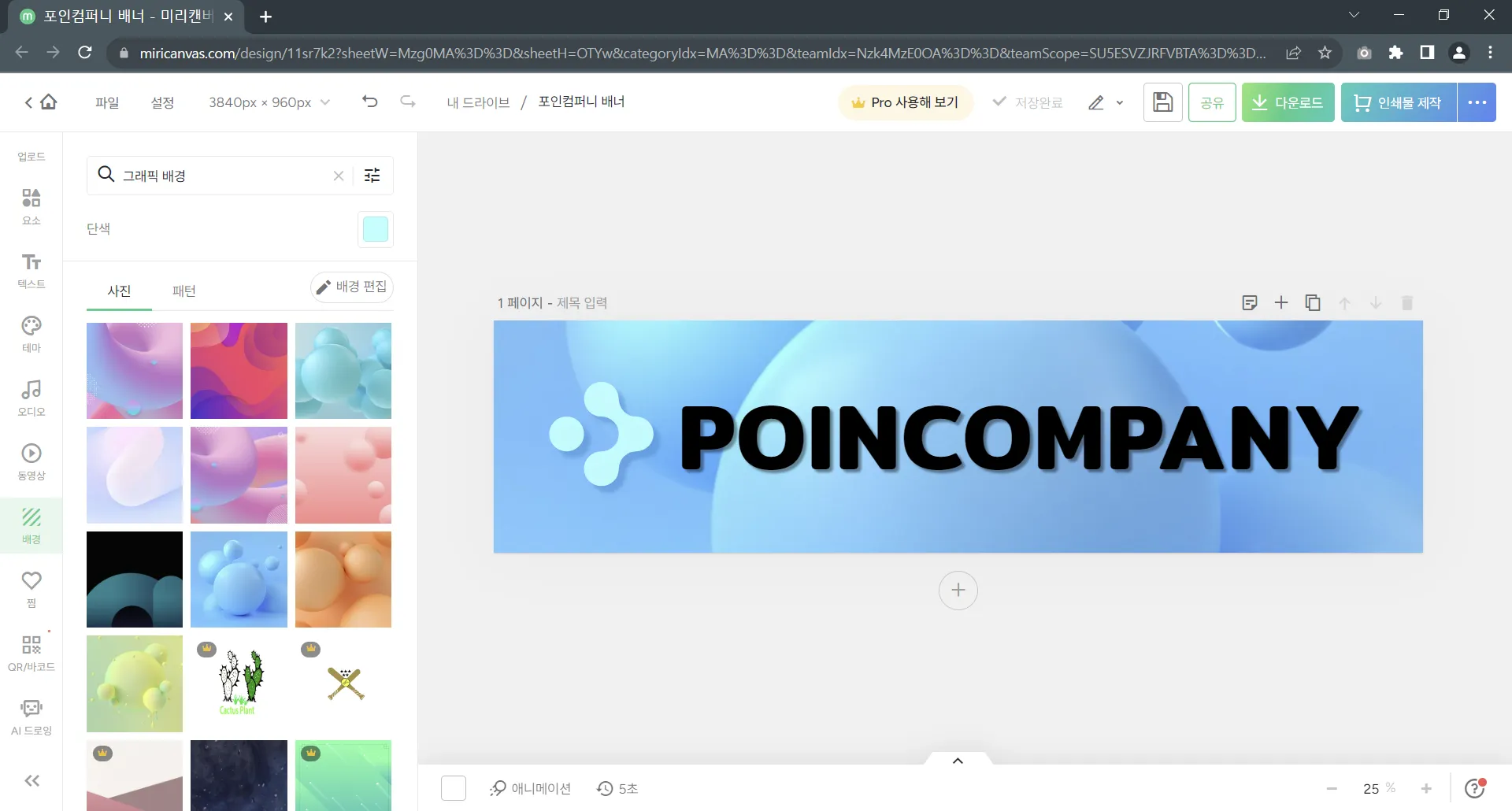Click the circular add page button
Screen dimensions: 1512x811
click(958, 590)
